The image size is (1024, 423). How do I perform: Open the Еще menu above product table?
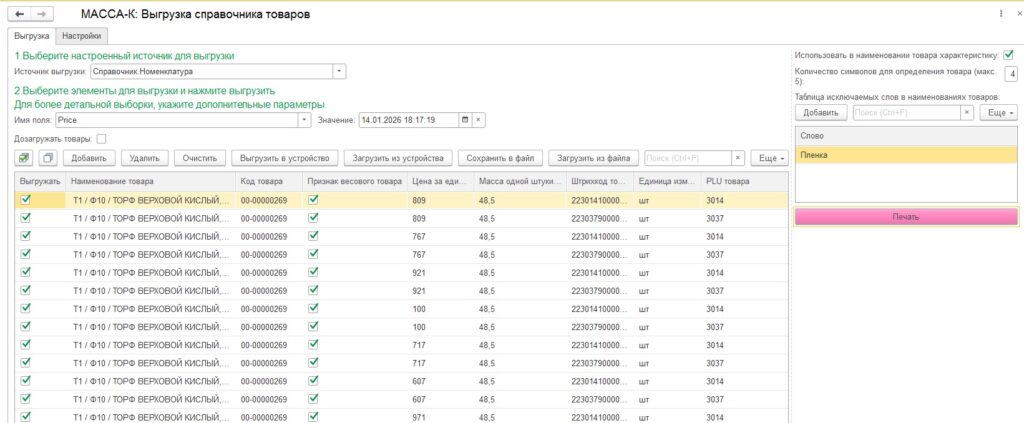(x=768, y=158)
